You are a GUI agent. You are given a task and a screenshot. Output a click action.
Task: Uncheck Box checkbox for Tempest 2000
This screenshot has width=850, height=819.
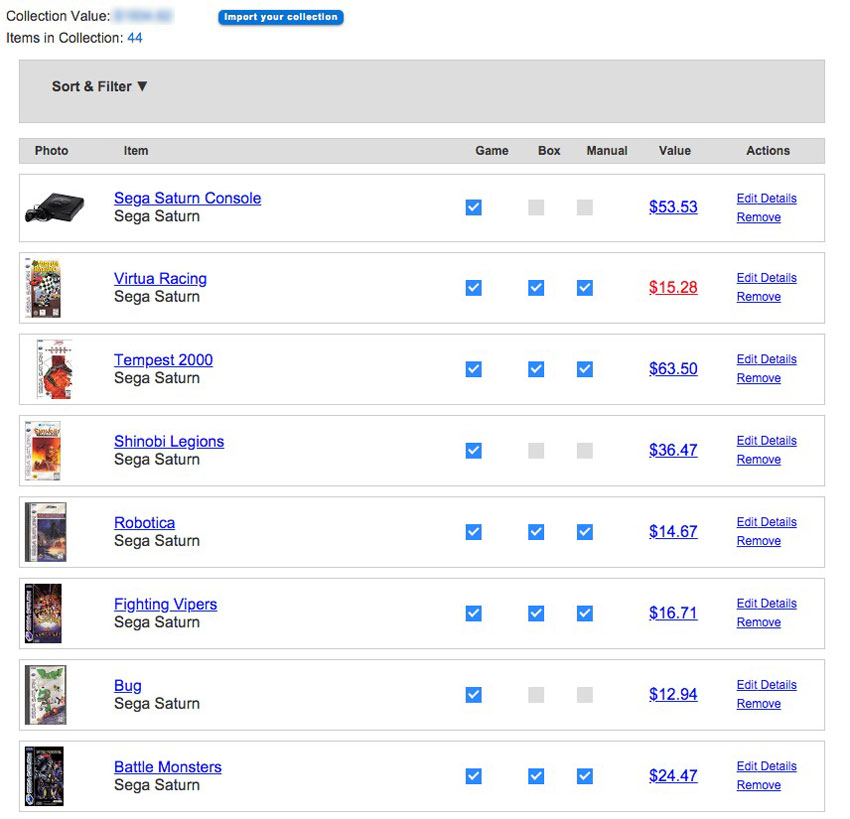(x=536, y=369)
